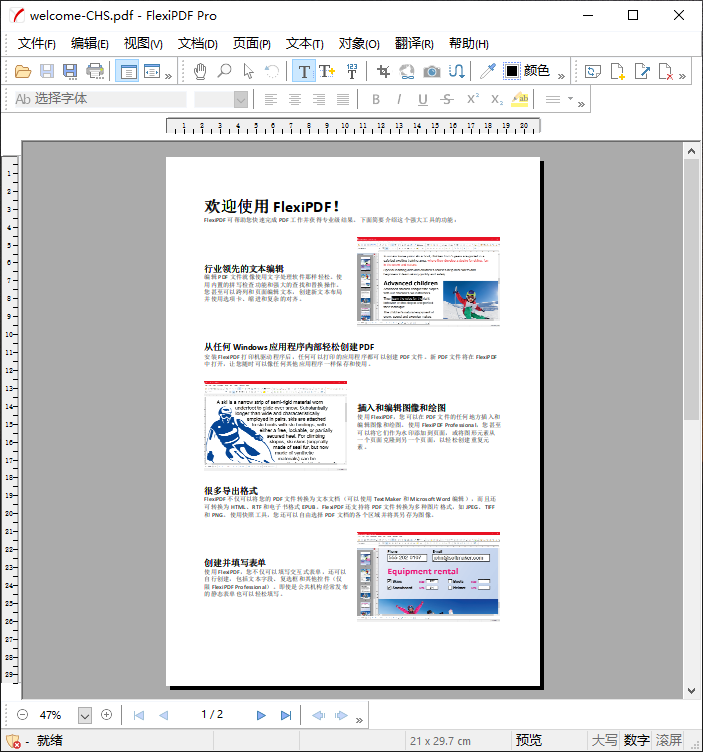Select the Object arrow pointer tool
Screen dimensions: 703x752
(248, 71)
